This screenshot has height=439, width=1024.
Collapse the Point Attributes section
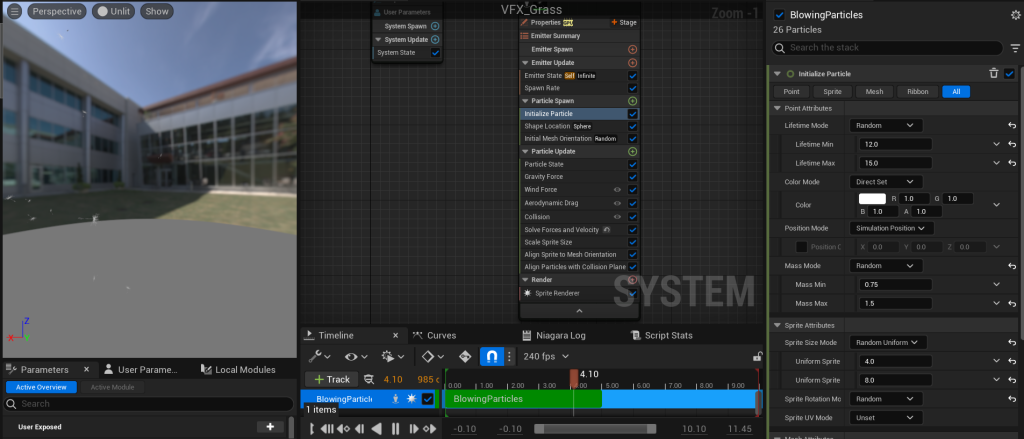tap(777, 108)
